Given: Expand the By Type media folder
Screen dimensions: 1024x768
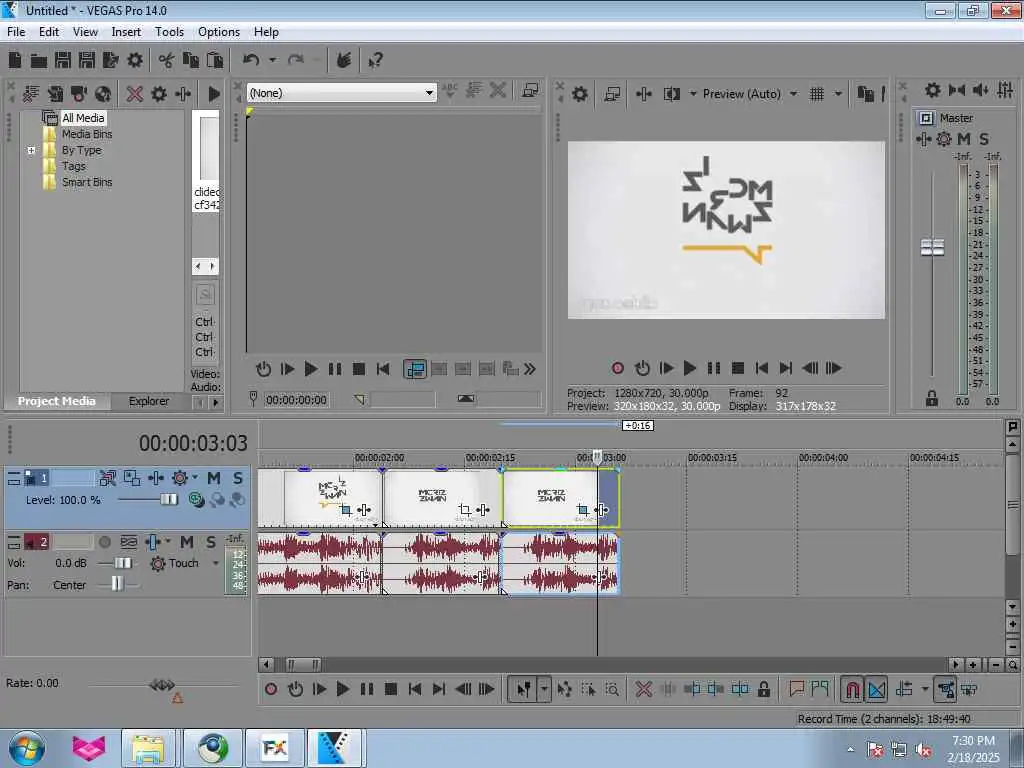Looking at the screenshot, I should [x=31, y=150].
